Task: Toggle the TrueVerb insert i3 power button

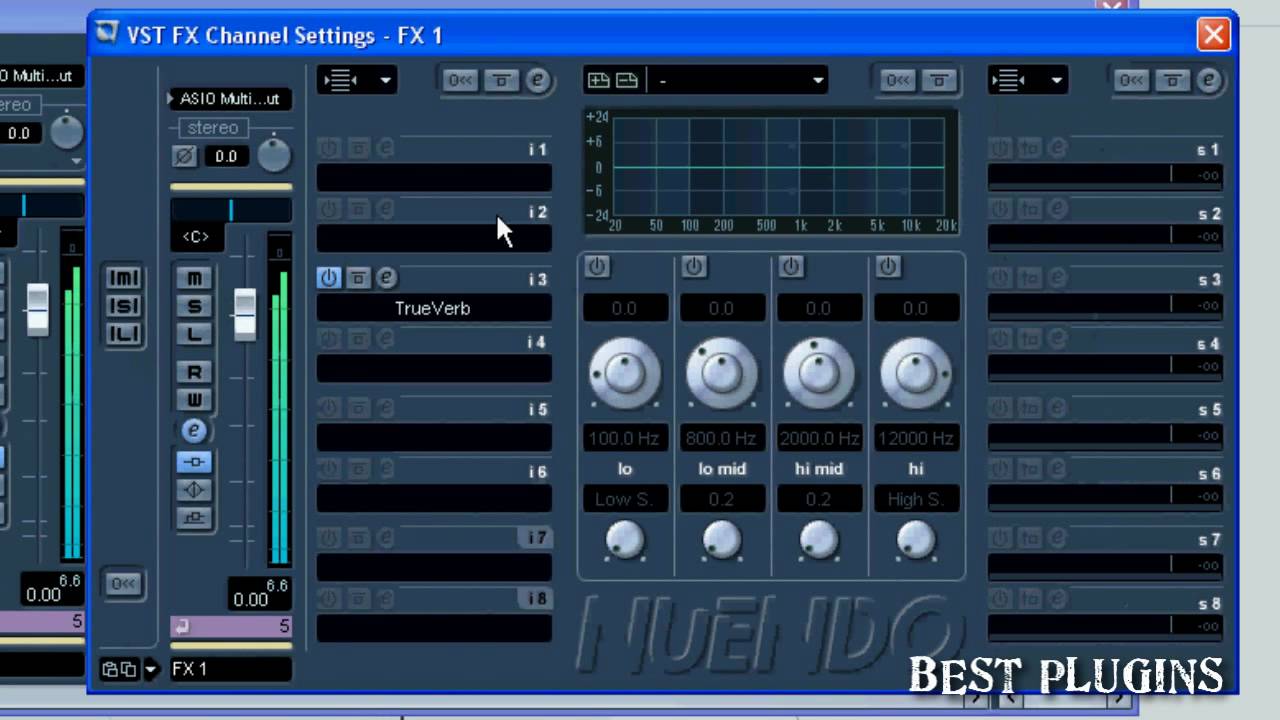Action: pos(329,278)
